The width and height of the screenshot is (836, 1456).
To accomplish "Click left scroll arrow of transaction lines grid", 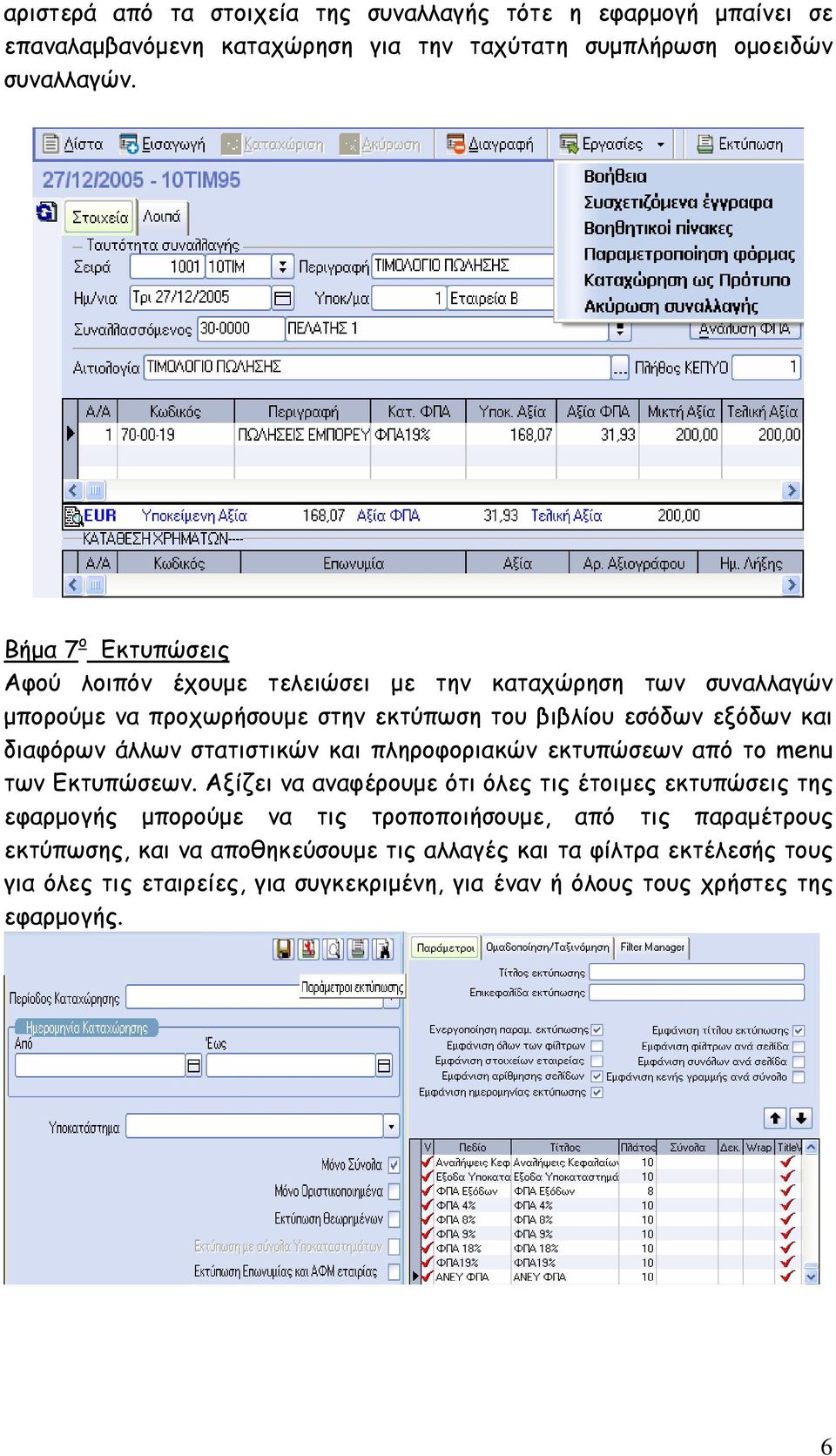I will (x=73, y=490).
